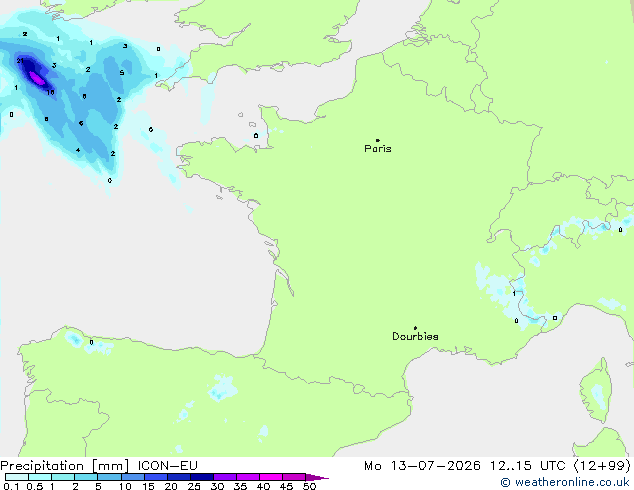
Task: Click the ICON-EU model label
Action: pyautogui.click(x=167, y=466)
